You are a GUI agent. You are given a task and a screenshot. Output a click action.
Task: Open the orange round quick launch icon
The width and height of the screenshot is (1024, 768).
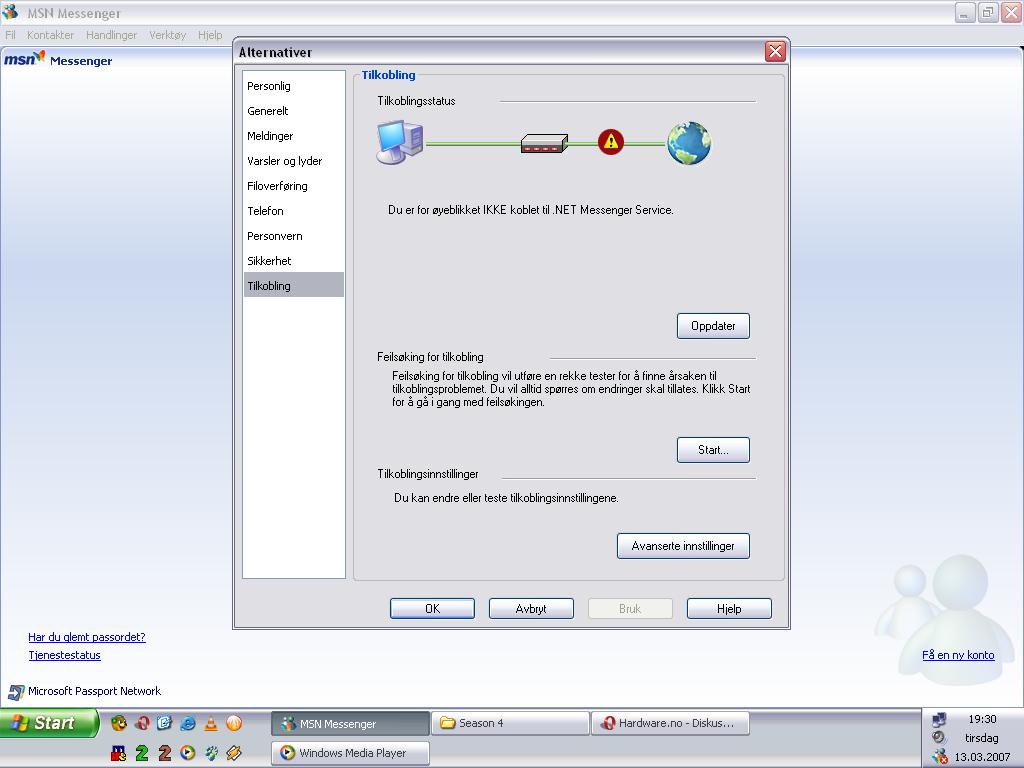pos(234,723)
